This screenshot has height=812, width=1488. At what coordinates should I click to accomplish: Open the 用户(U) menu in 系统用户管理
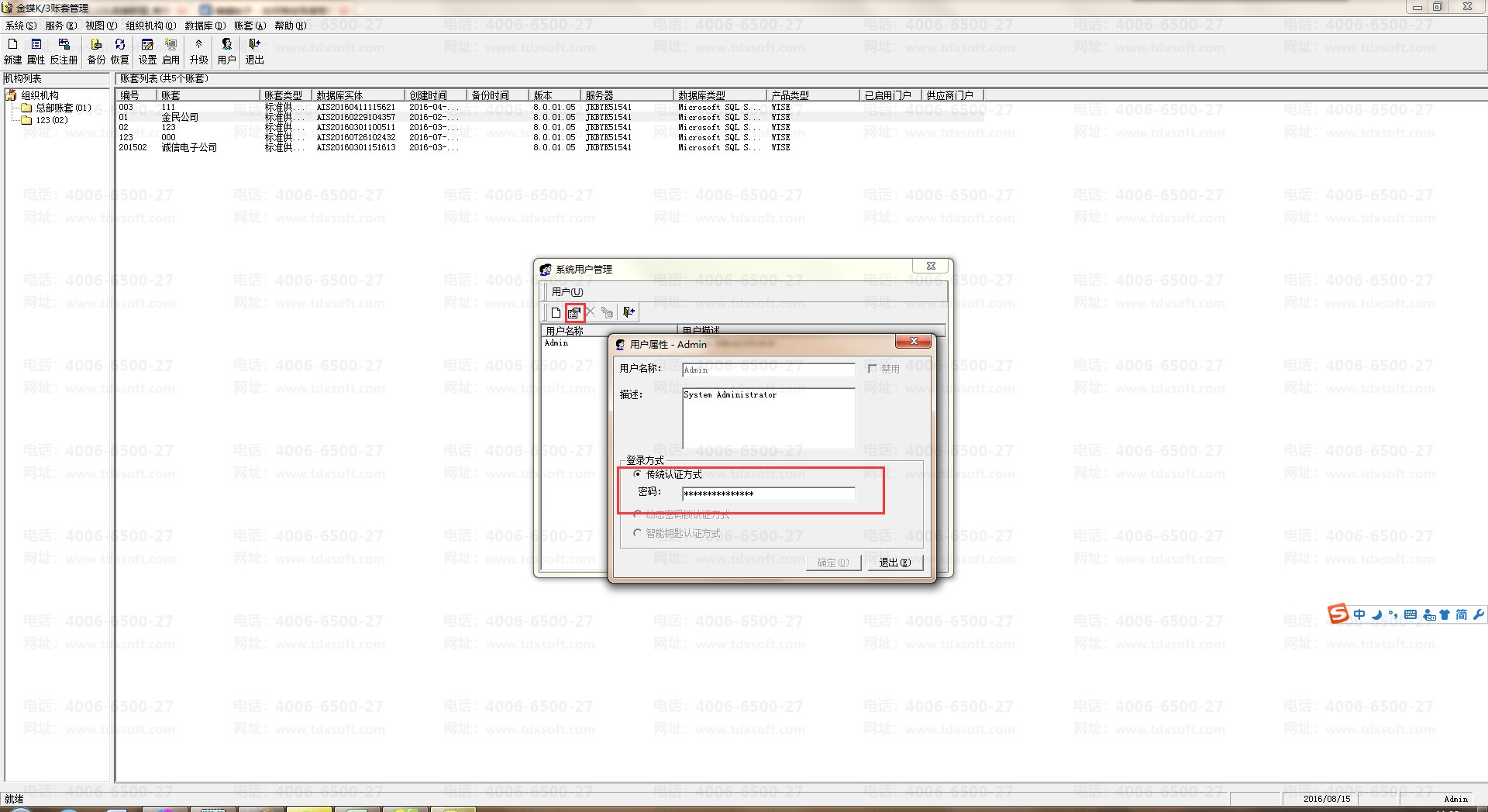(567, 292)
